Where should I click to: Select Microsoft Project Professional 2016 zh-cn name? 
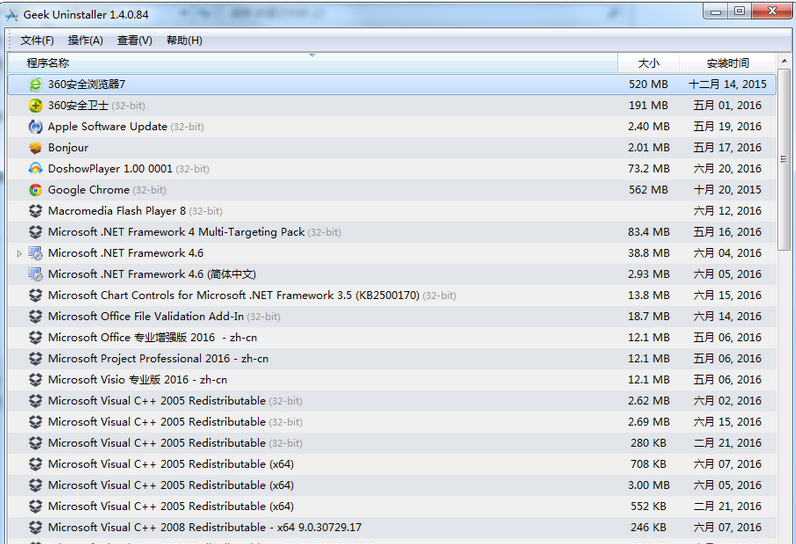coord(158,358)
